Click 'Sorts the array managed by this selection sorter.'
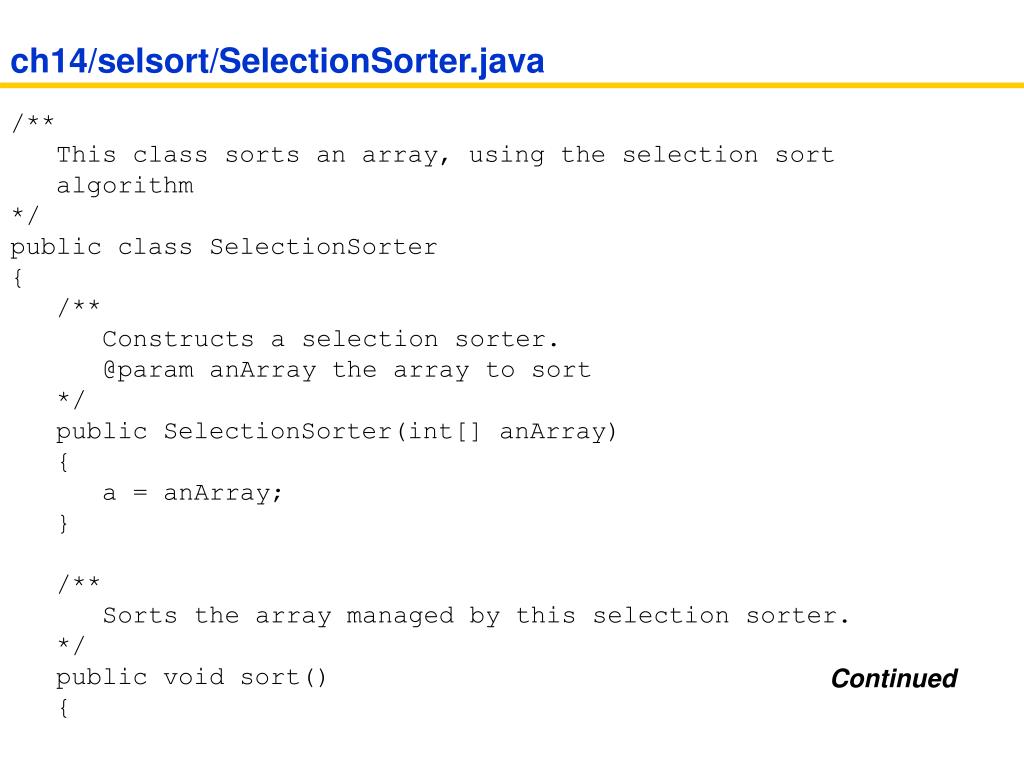Screen dimensions: 1024x768 (x=475, y=615)
